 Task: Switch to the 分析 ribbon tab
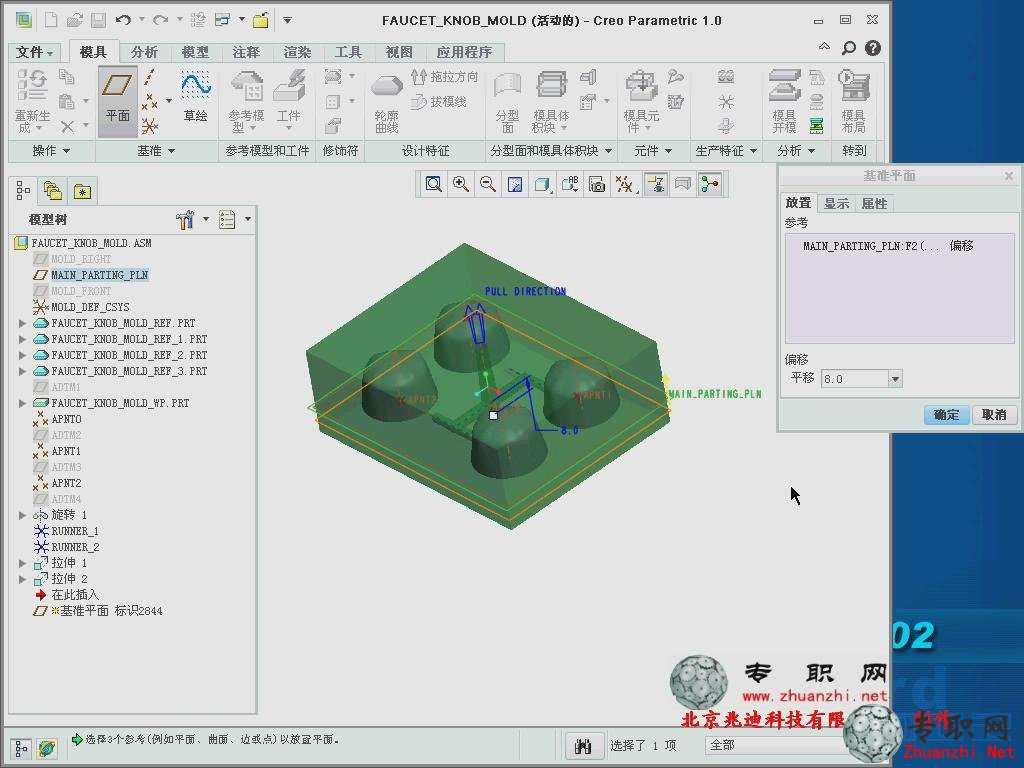coord(144,52)
